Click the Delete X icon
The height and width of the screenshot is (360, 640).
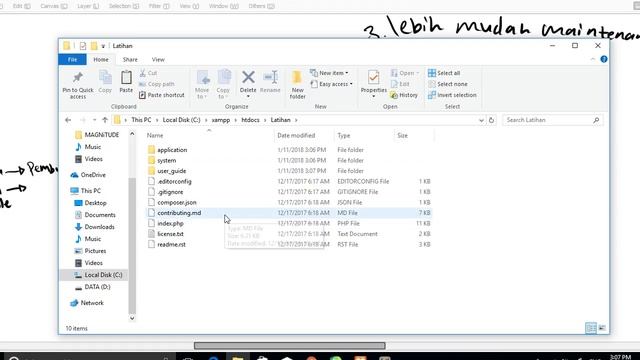click(248, 77)
